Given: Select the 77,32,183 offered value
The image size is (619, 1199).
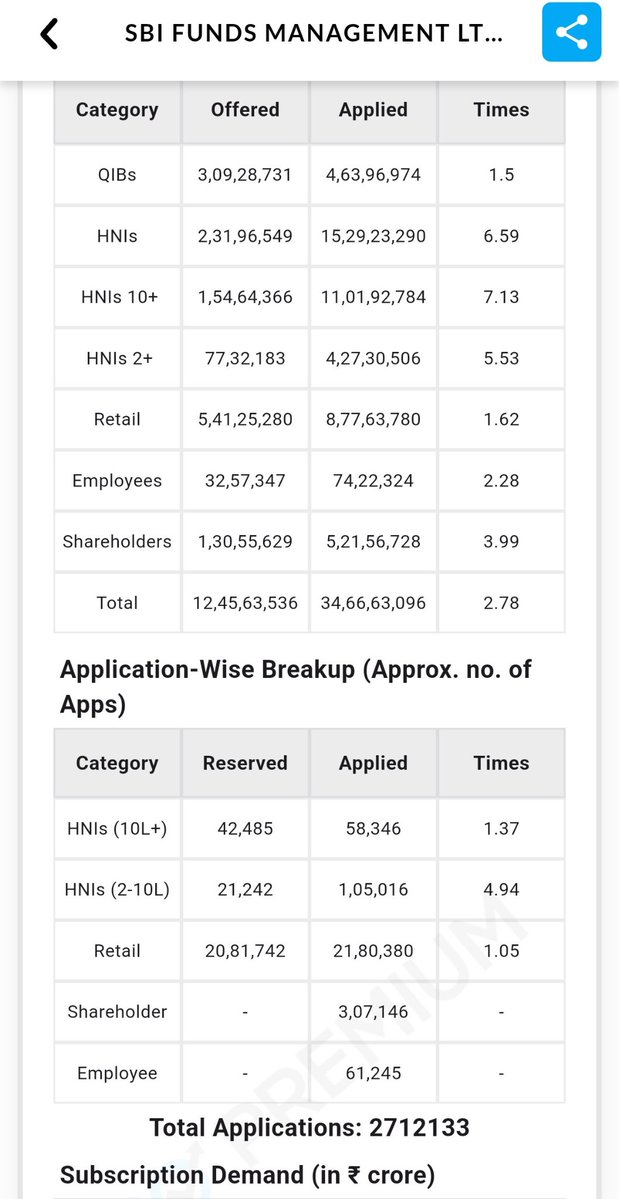Looking at the screenshot, I should 245,358.
